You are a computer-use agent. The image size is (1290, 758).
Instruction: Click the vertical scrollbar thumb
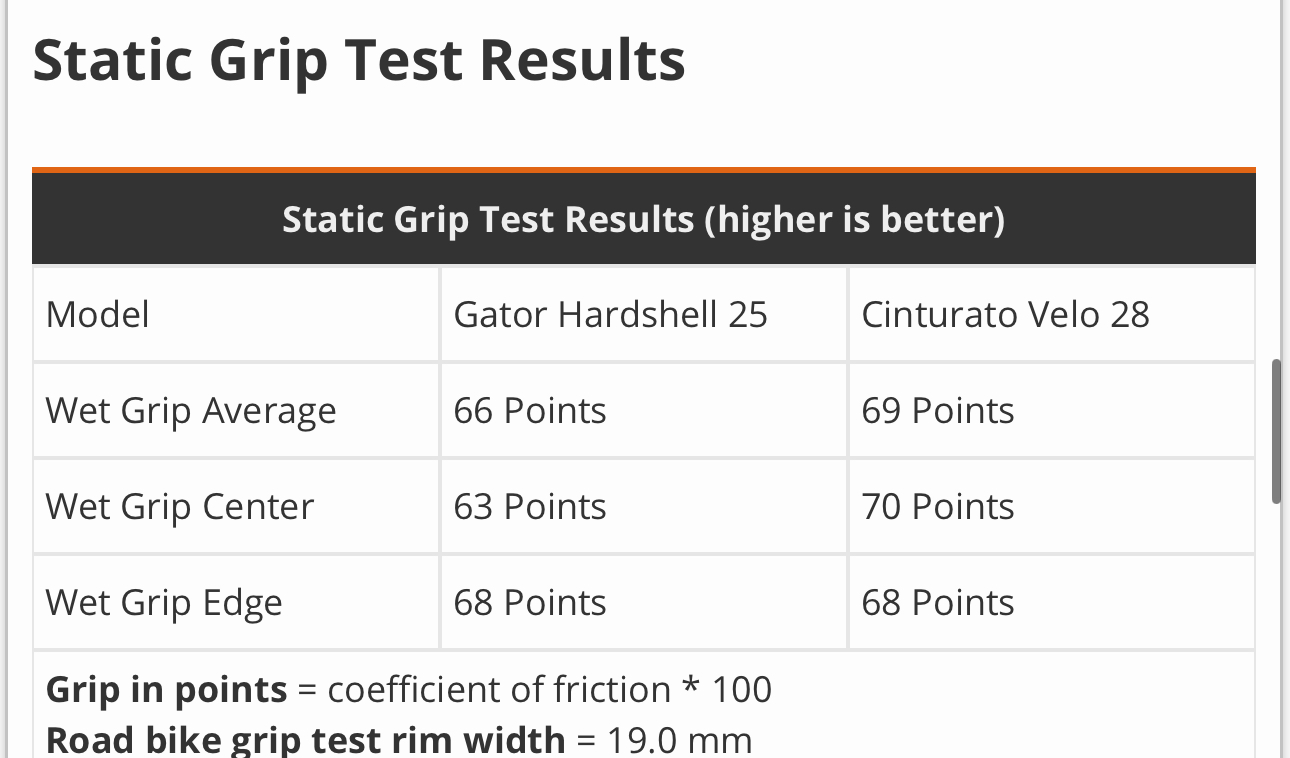coord(1276,432)
